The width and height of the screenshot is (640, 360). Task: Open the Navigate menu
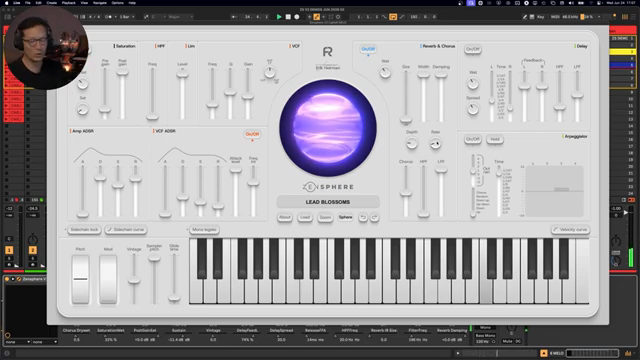click(x=100, y=3)
